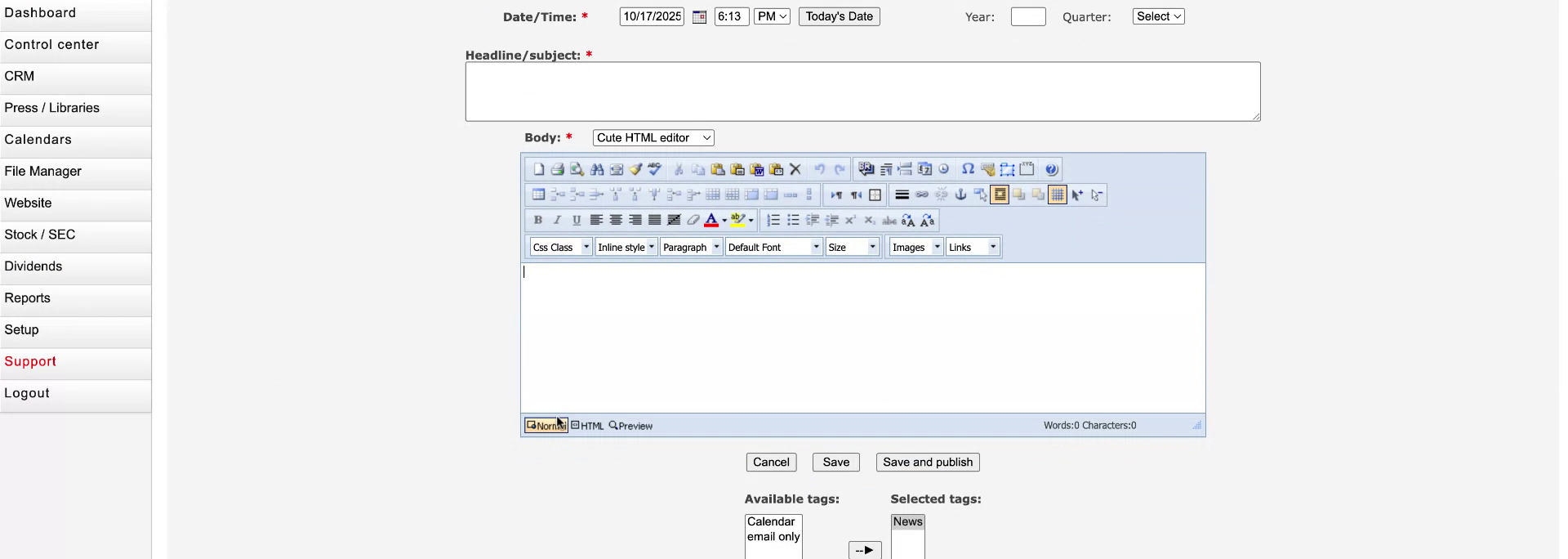
Task: Open the Paragraph format dropdown
Action: tap(691, 247)
